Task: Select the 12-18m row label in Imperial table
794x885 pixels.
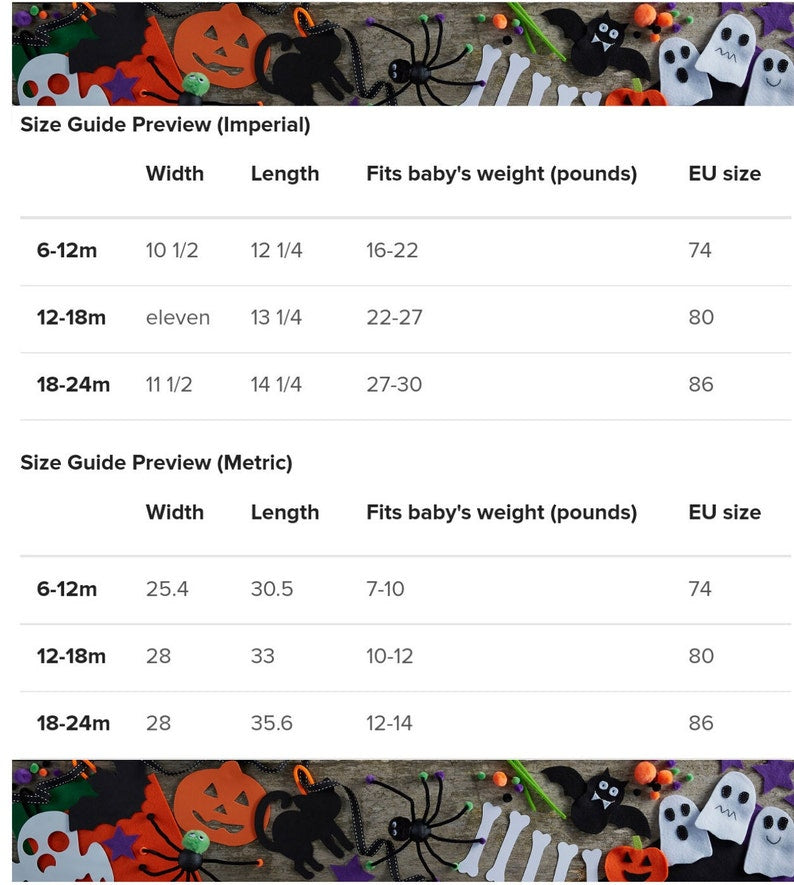Action: point(71,317)
